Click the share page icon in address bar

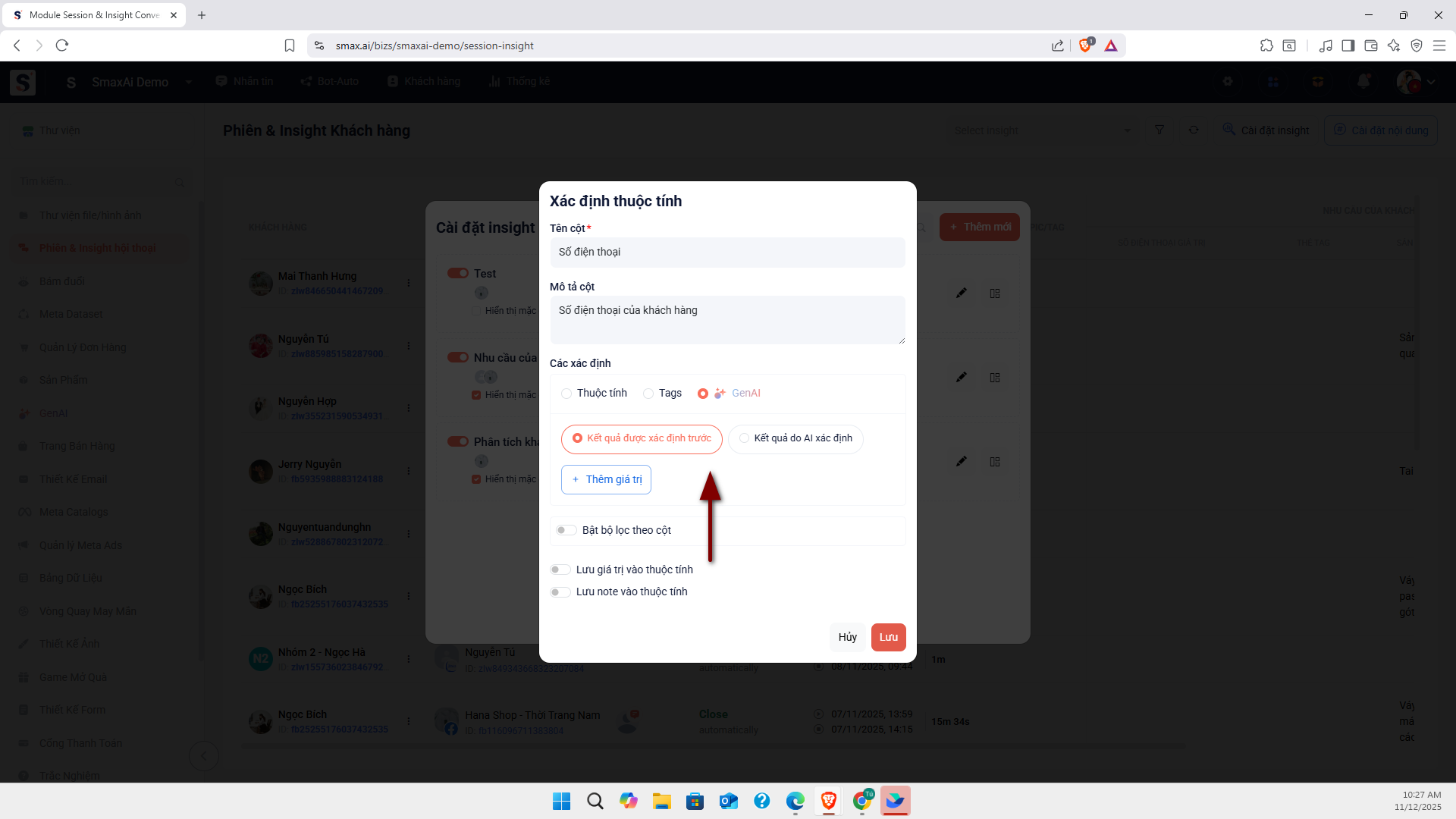pos(1058,45)
